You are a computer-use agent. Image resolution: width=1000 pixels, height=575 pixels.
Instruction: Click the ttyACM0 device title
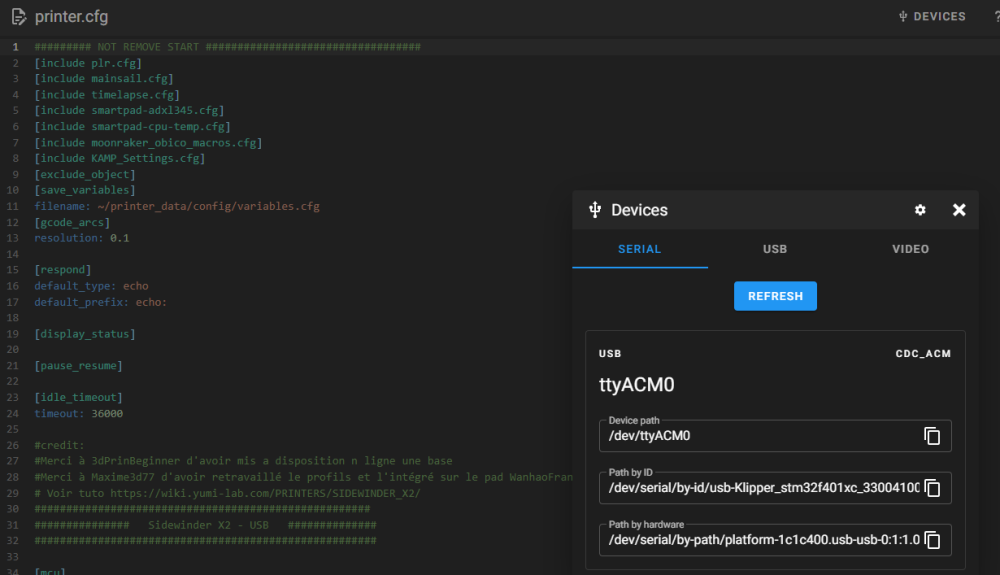click(638, 385)
